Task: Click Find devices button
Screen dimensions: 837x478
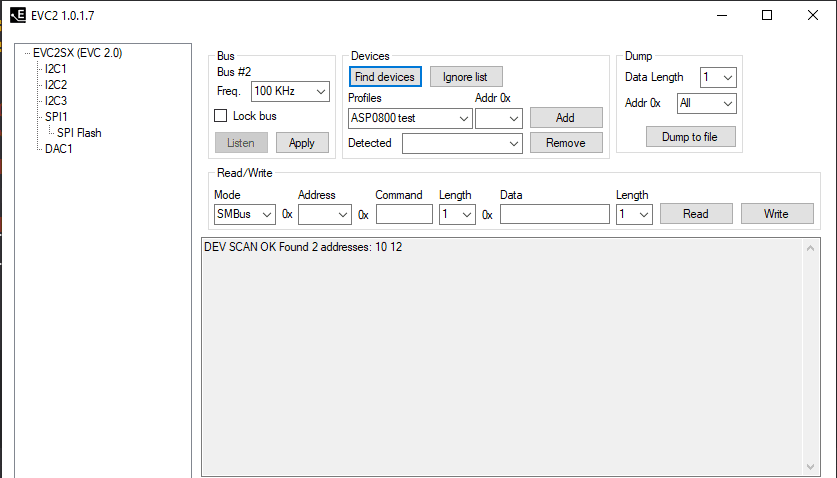Action: click(385, 77)
